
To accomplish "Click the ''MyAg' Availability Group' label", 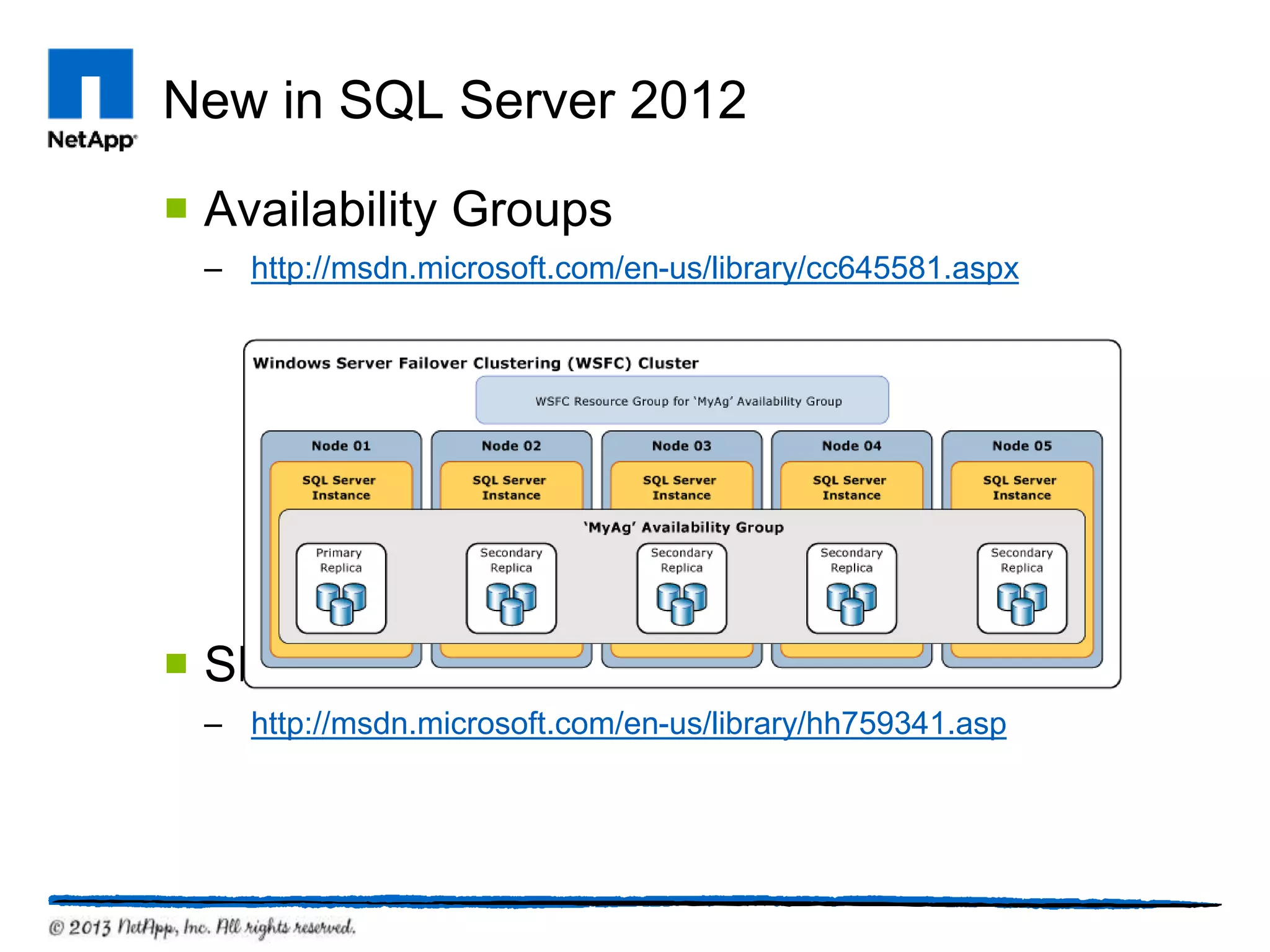I will (x=683, y=527).
